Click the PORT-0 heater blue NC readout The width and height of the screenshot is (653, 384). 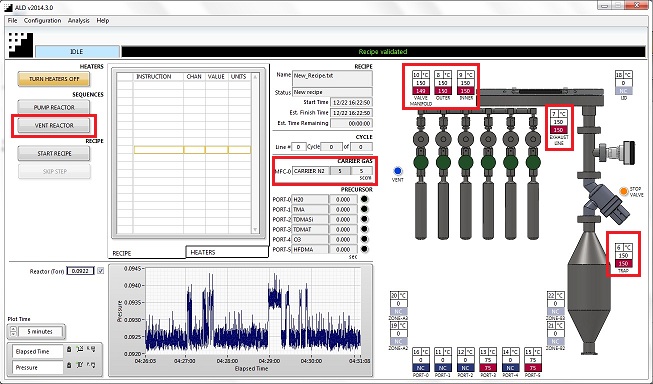coord(421,368)
